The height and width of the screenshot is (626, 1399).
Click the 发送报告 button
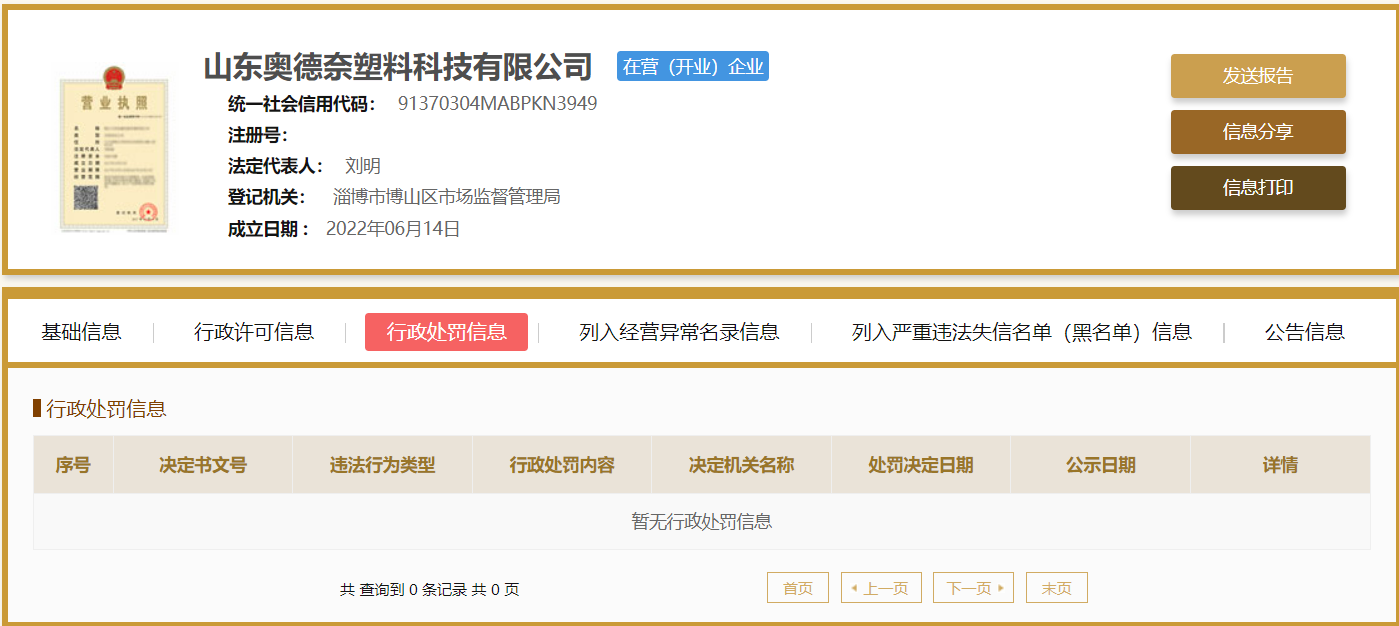click(1258, 76)
